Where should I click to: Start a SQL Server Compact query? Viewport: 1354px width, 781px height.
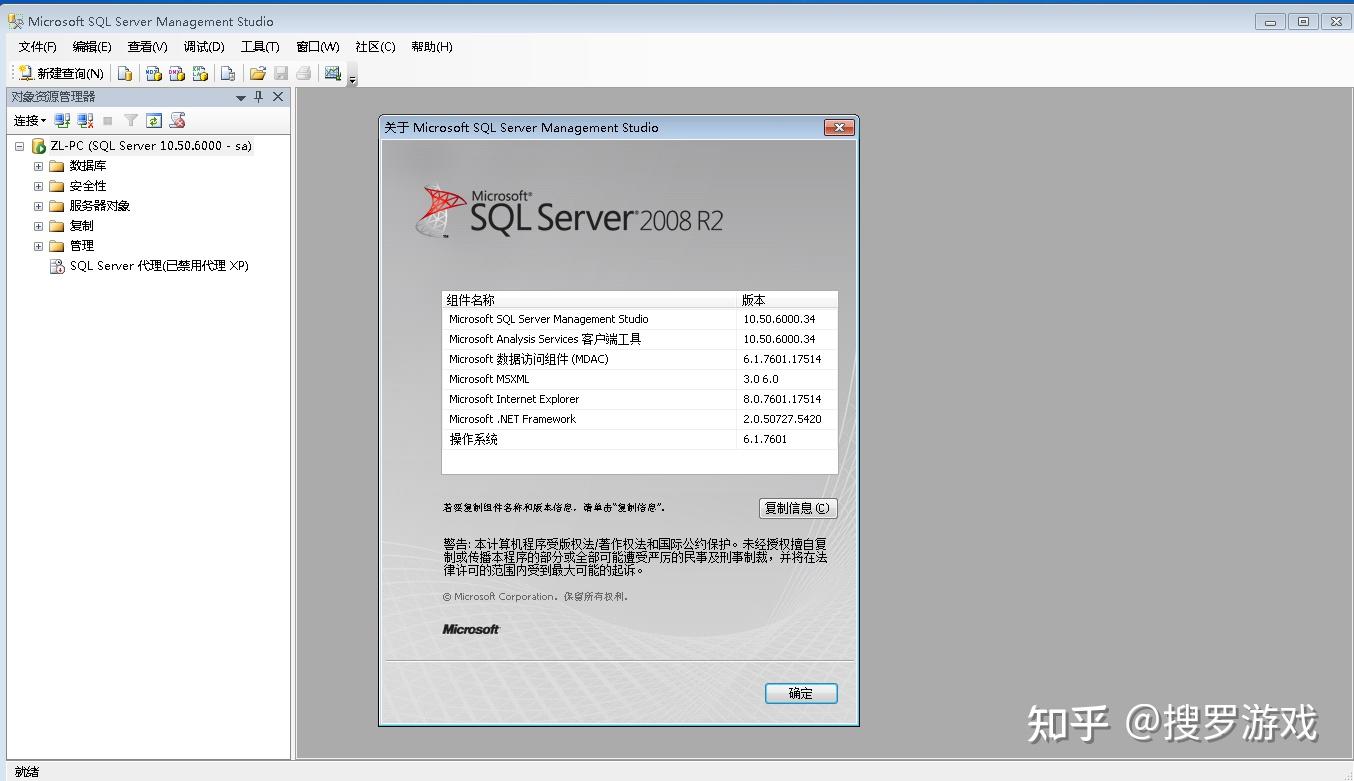click(x=228, y=73)
